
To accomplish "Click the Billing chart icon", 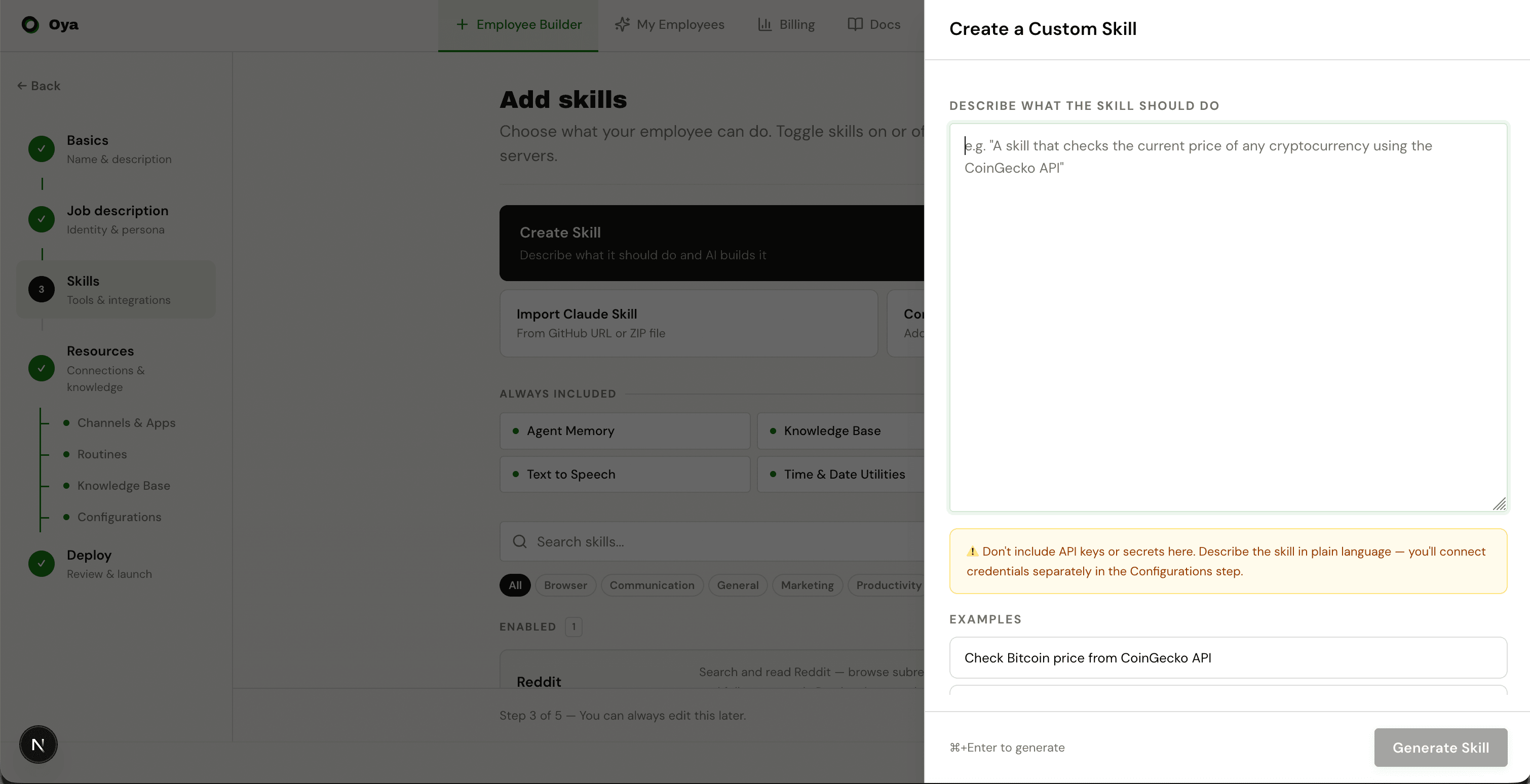I will click(x=766, y=24).
